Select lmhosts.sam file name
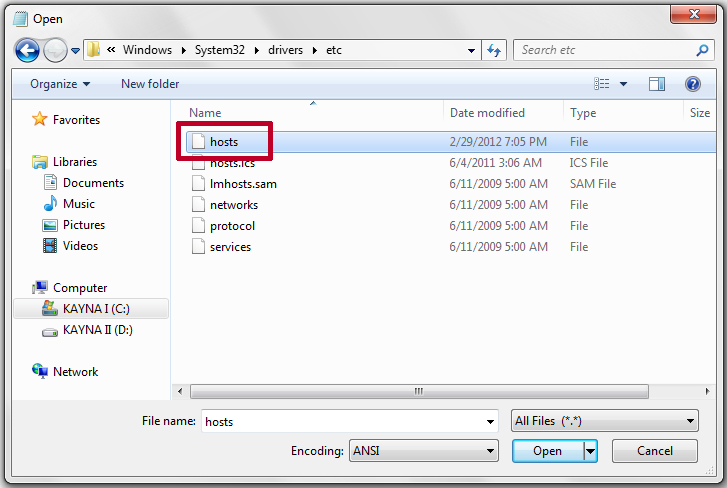 [243, 184]
